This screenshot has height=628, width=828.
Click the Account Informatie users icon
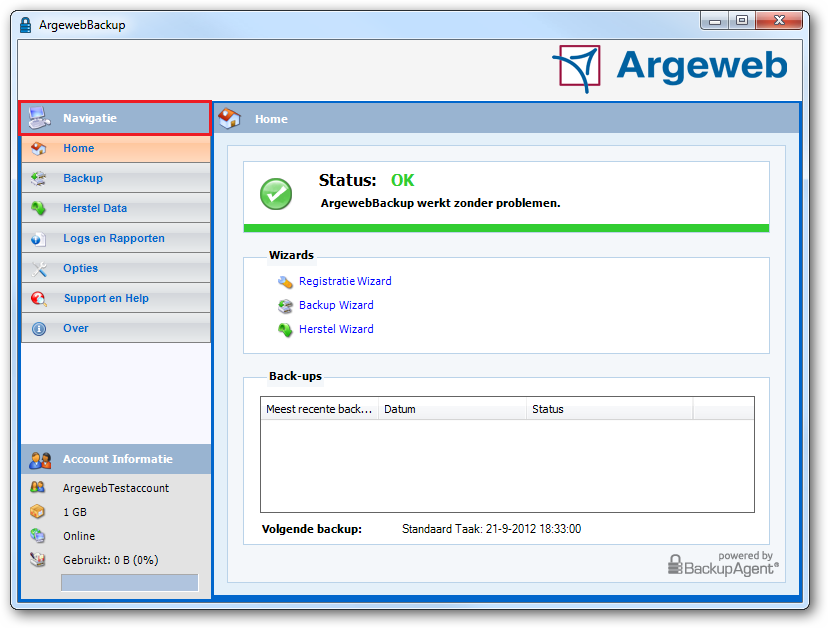[x=40, y=460]
